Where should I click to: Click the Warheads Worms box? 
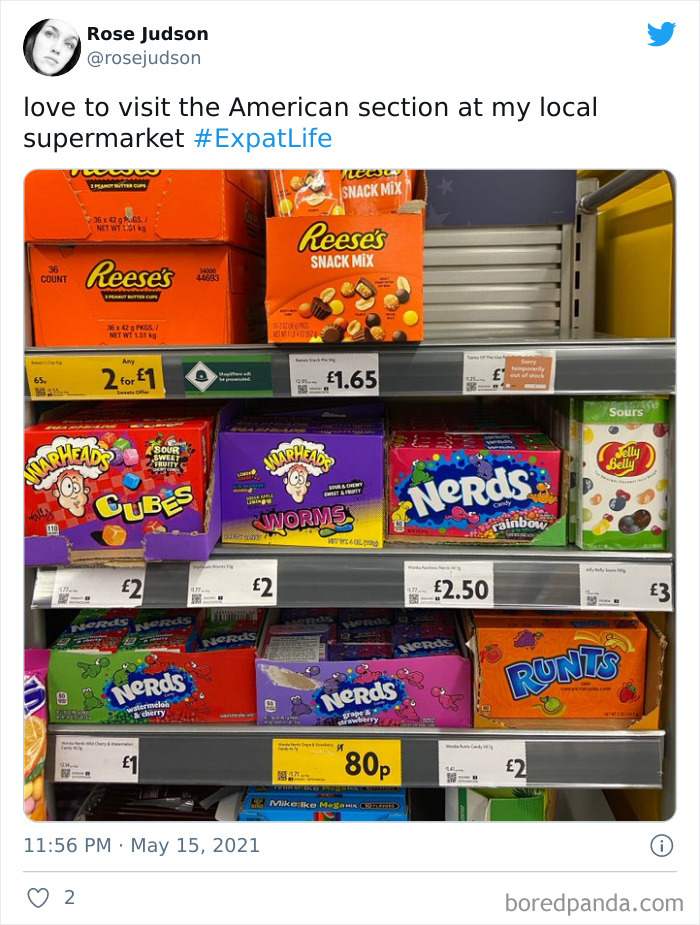click(x=300, y=490)
